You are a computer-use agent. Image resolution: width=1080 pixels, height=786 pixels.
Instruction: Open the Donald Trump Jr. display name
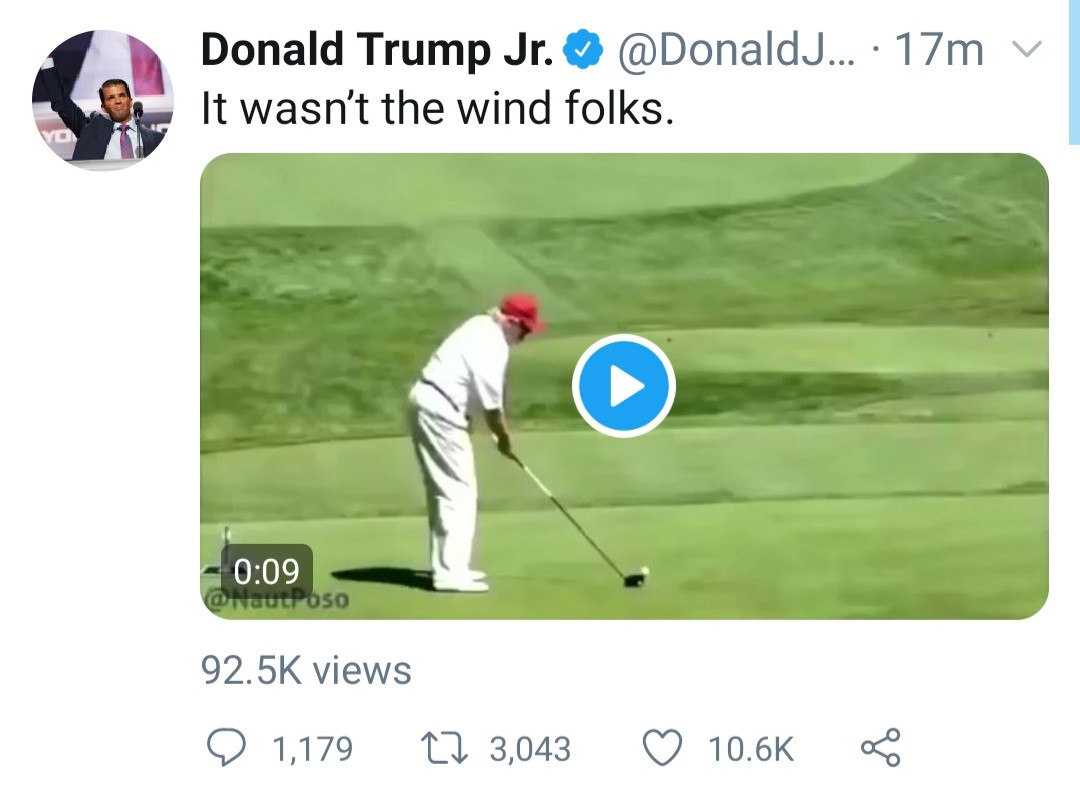coord(377,50)
